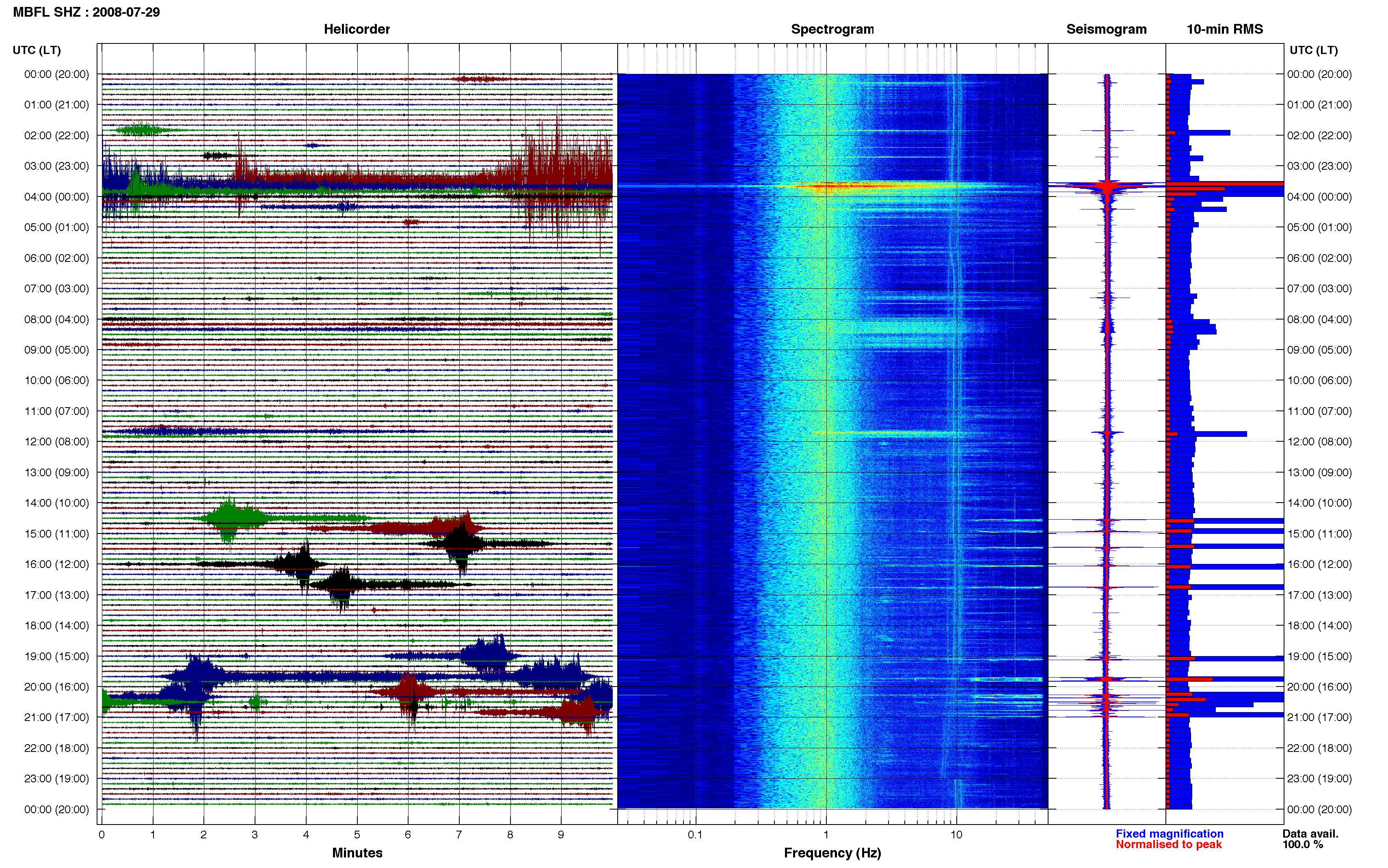Click the right 'UTC (LT)' axis header

pyautogui.click(x=1313, y=50)
